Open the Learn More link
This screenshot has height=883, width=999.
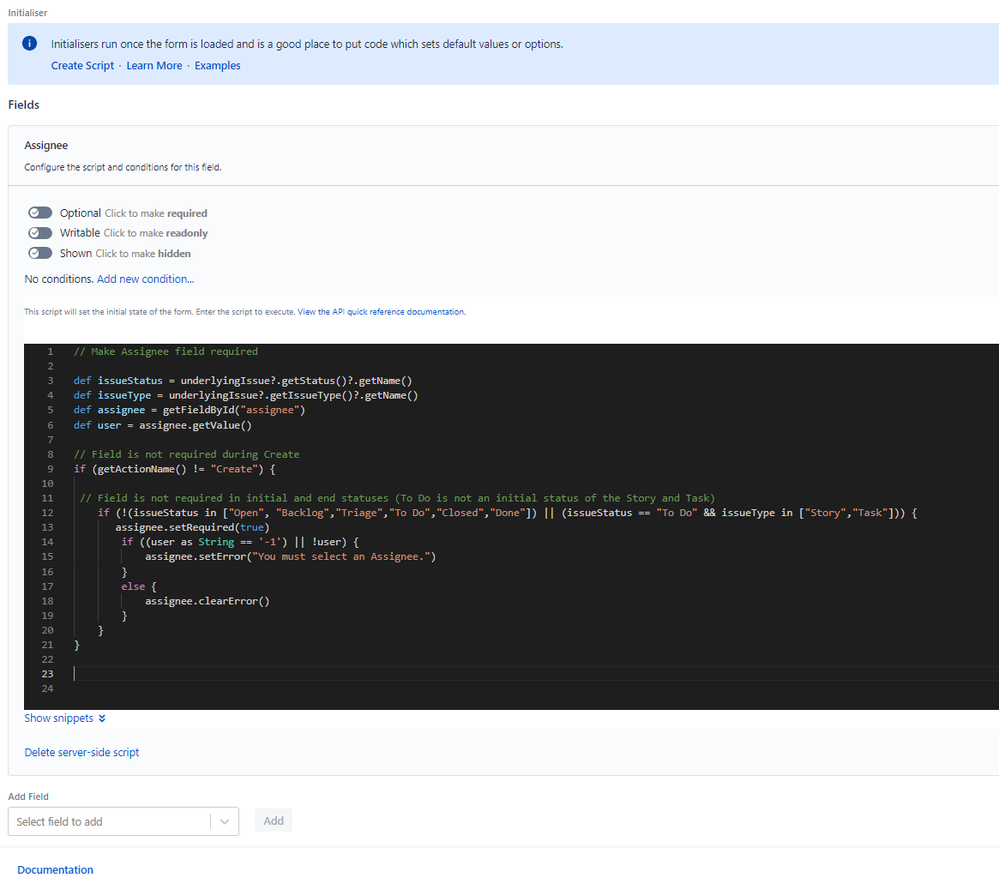[154, 66]
